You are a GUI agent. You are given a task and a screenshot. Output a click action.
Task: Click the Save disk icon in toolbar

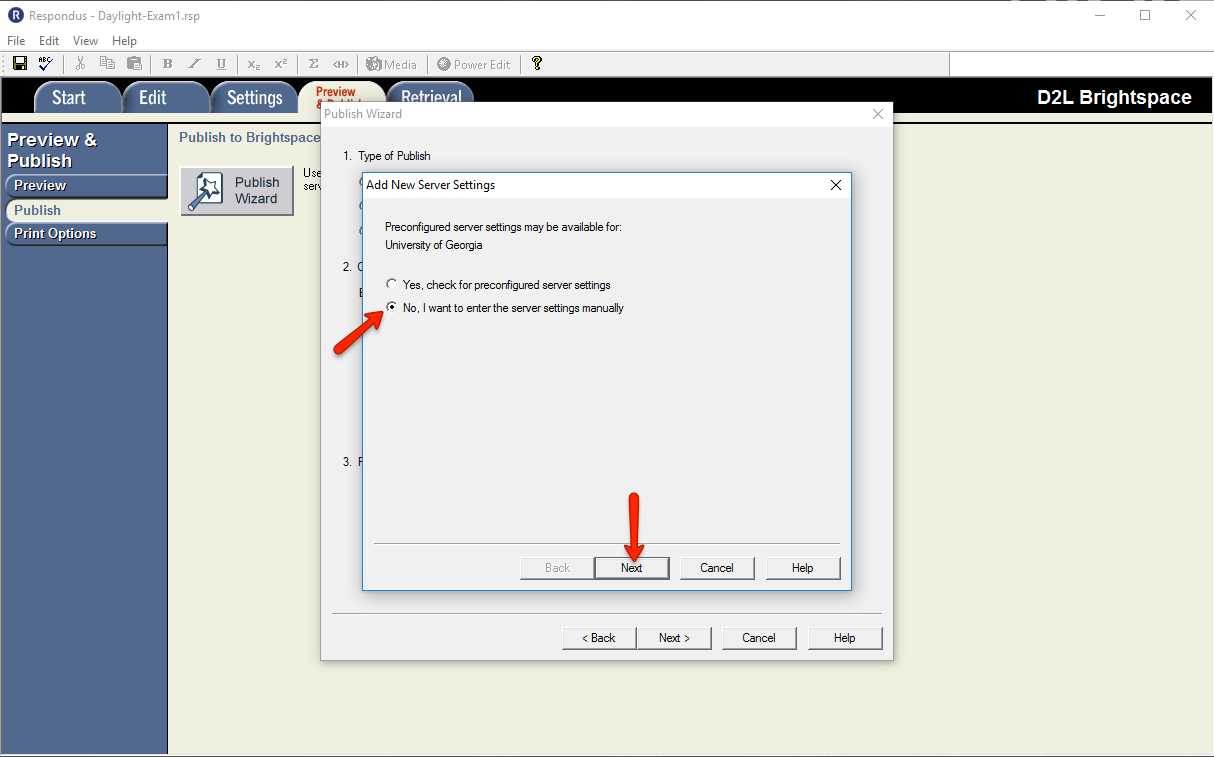pyautogui.click(x=20, y=64)
